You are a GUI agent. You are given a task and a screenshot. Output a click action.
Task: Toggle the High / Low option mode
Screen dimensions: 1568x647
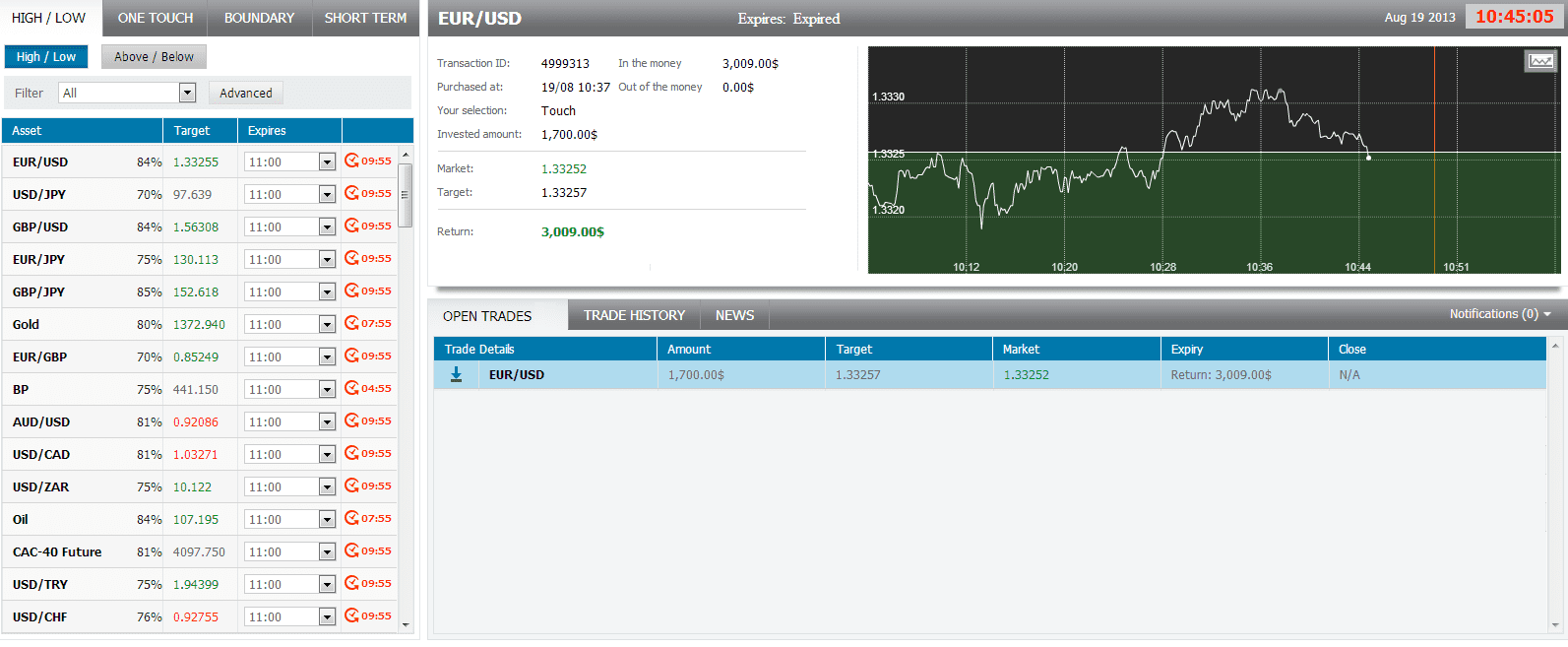(46, 57)
